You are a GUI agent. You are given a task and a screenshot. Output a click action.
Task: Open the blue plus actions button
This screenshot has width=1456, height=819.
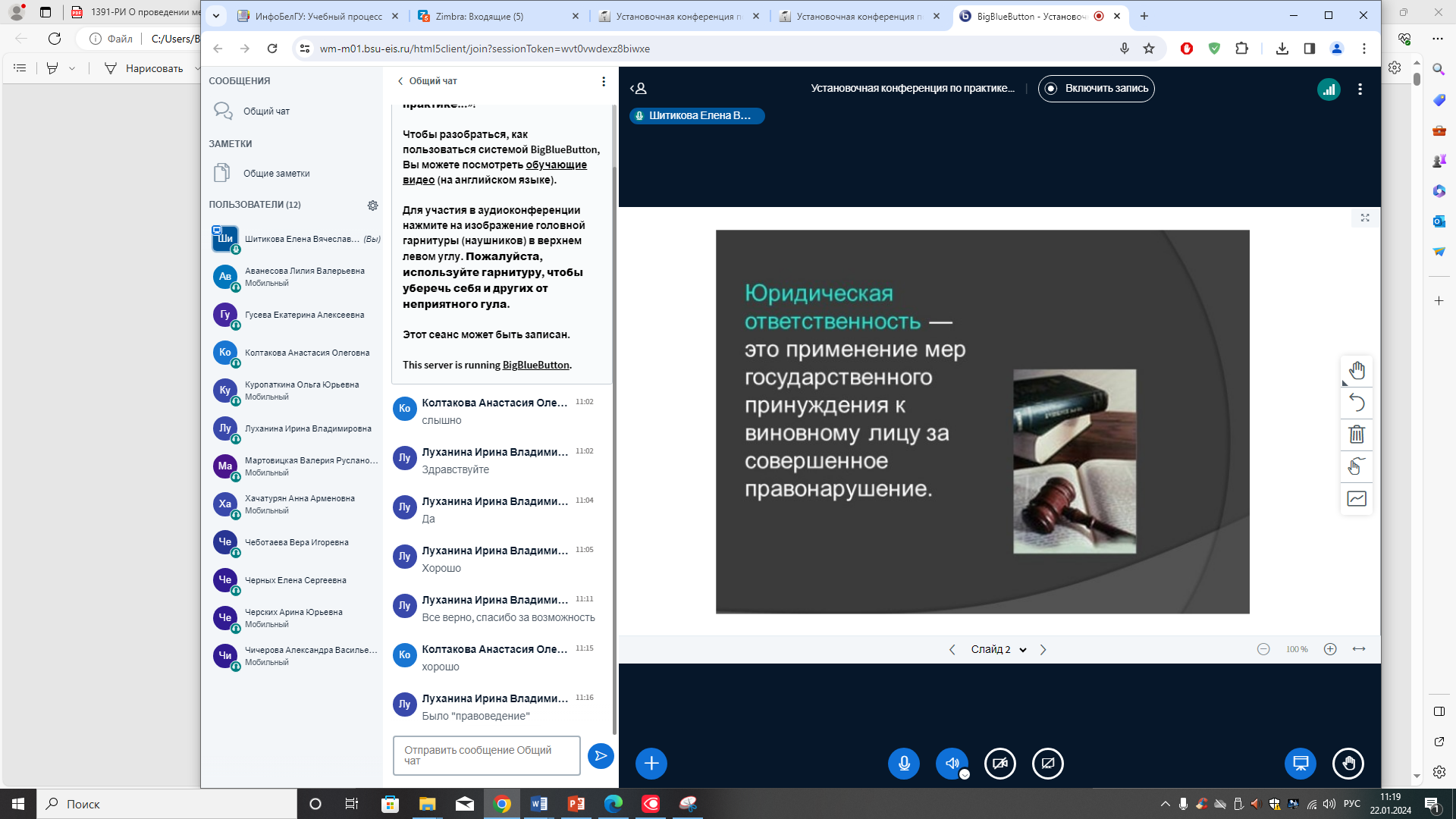[x=651, y=763]
